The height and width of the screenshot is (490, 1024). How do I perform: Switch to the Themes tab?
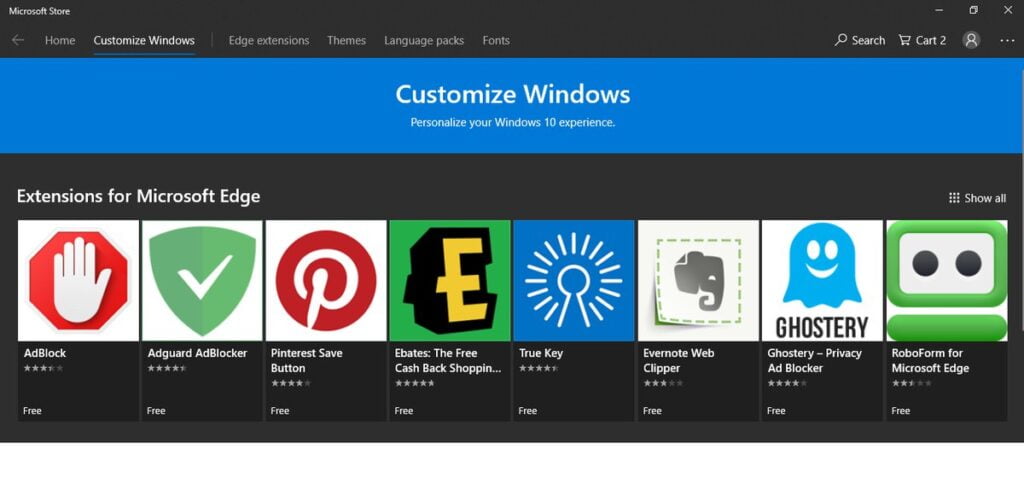coord(346,41)
